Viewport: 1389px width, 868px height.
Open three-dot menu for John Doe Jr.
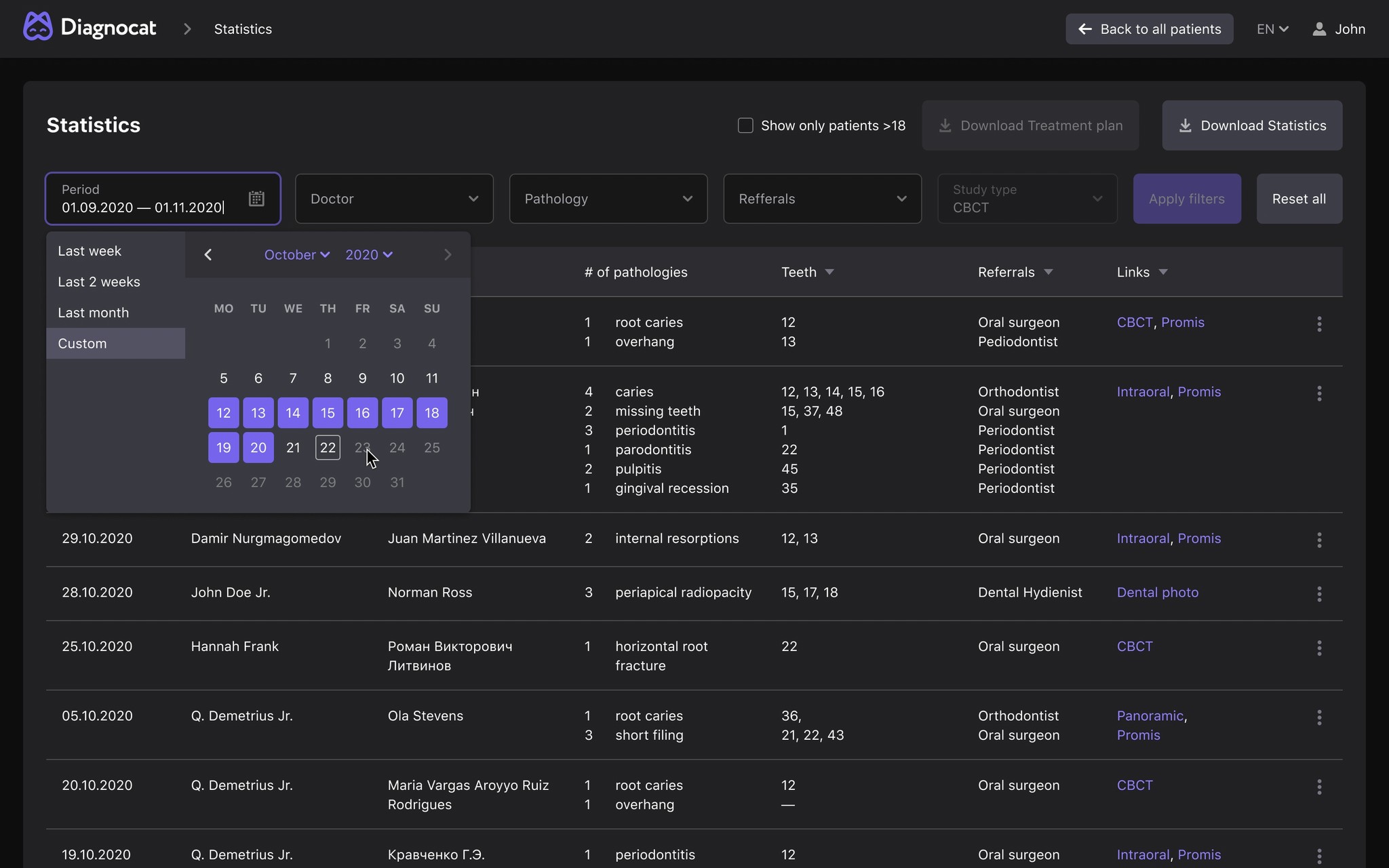click(x=1318, y=594)
